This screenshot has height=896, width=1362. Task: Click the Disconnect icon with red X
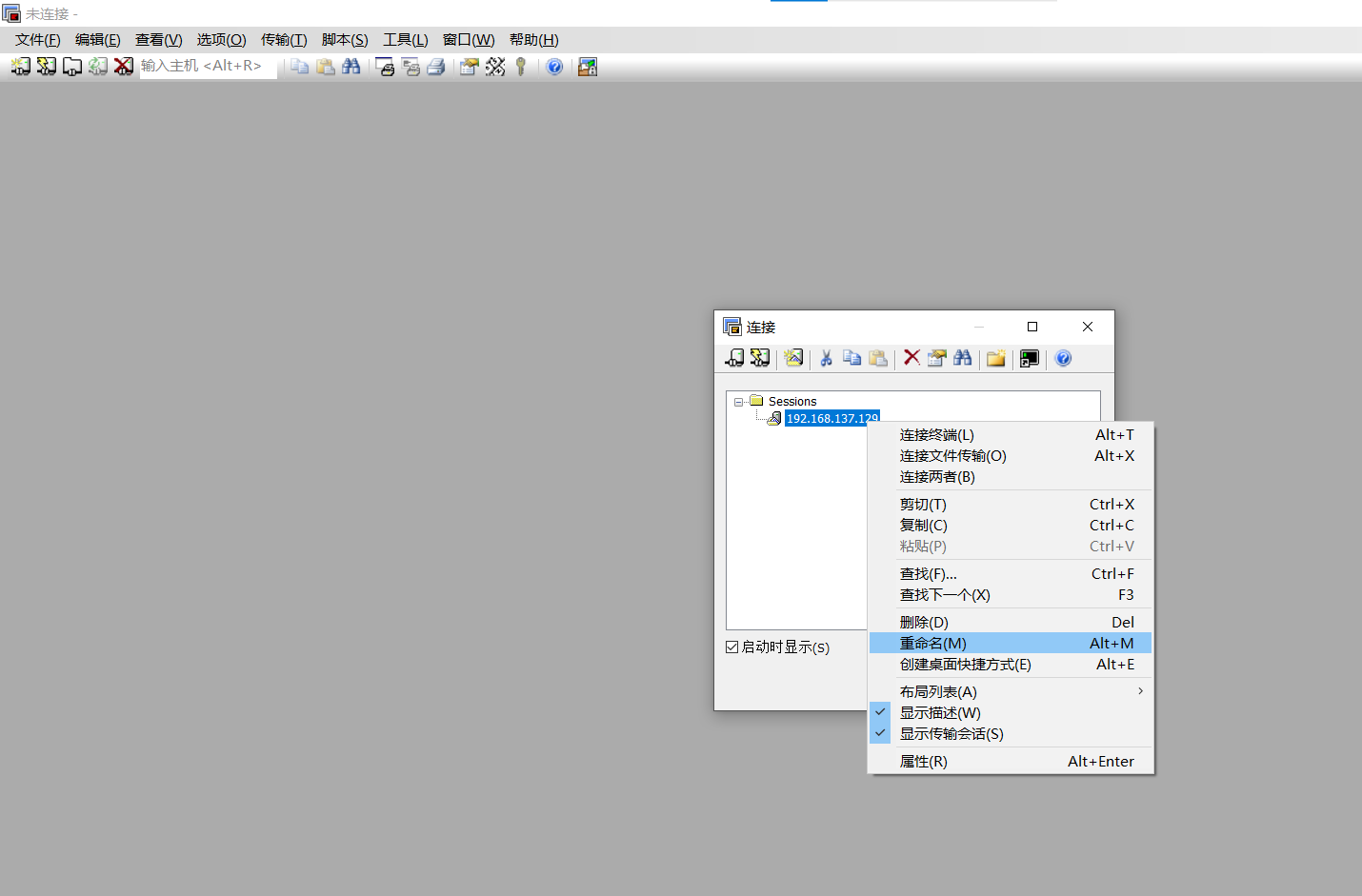coord(123,67)
